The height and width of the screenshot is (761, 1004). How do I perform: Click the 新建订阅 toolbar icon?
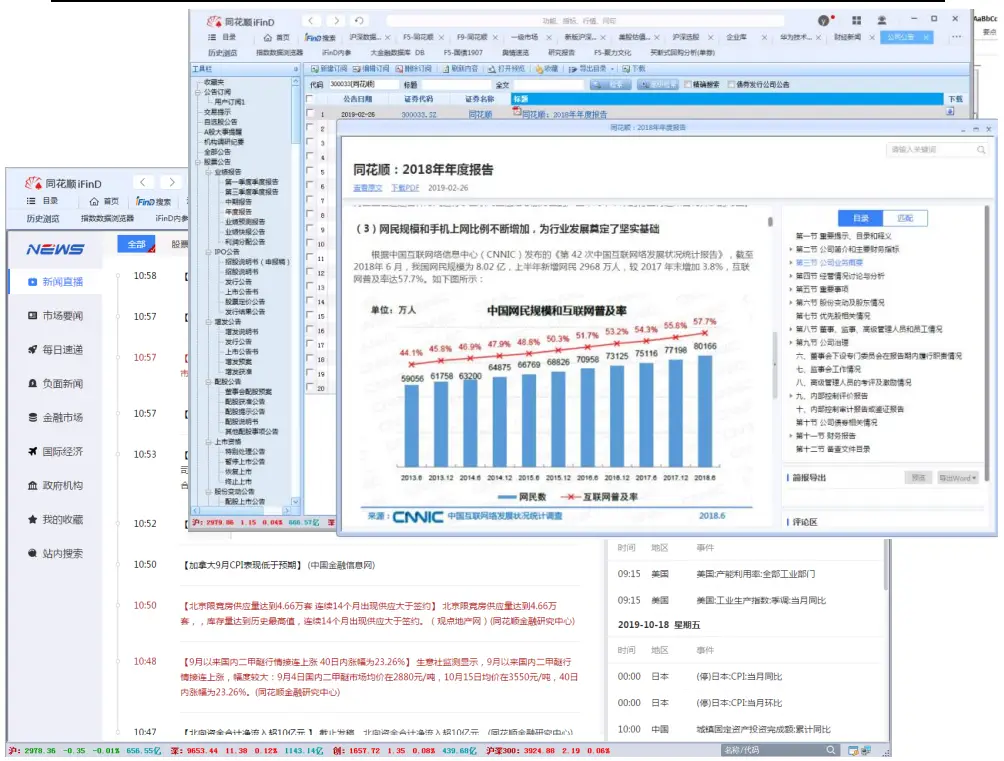coord(314,69)
